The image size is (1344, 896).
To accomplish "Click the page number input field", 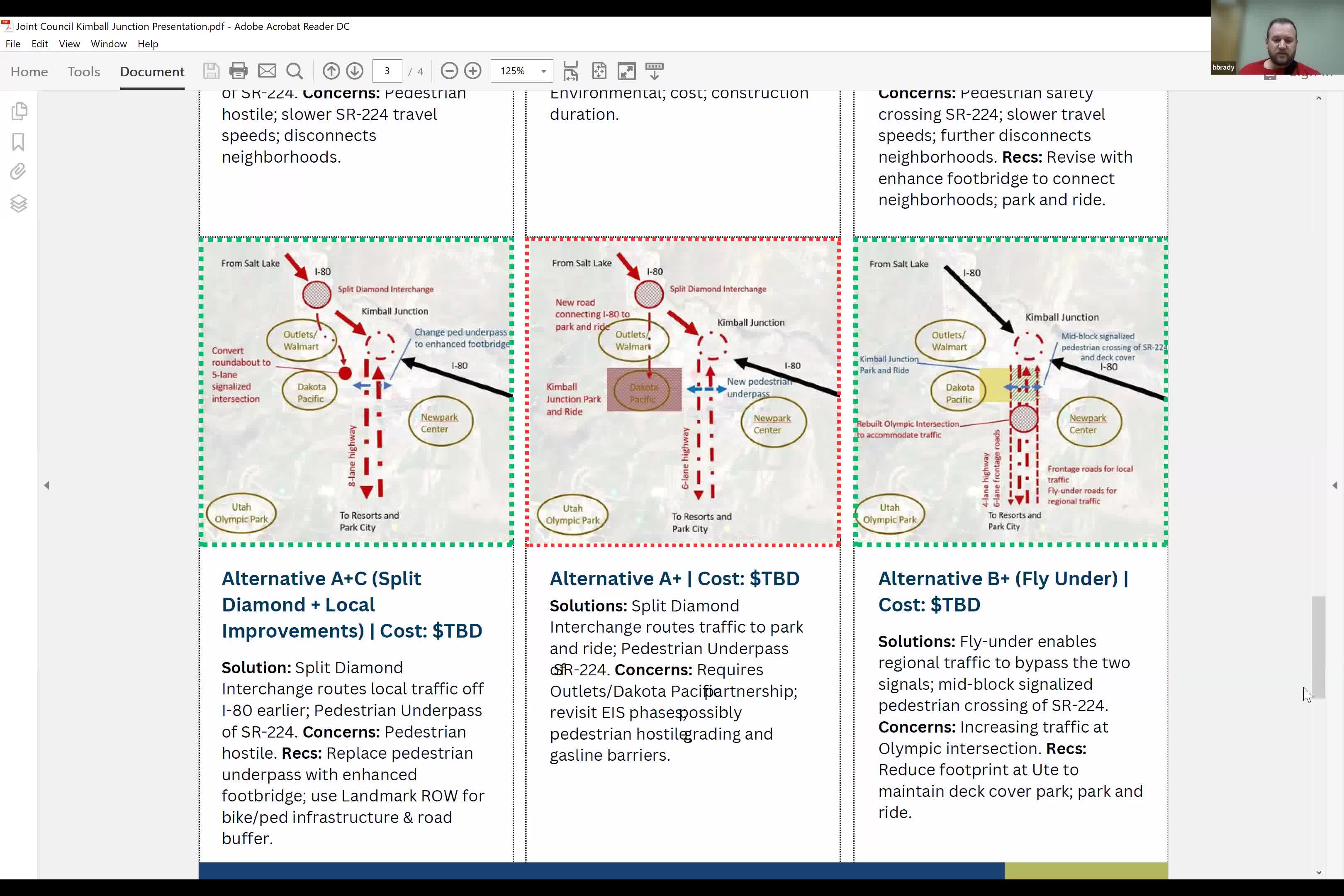I will [387, 71].
